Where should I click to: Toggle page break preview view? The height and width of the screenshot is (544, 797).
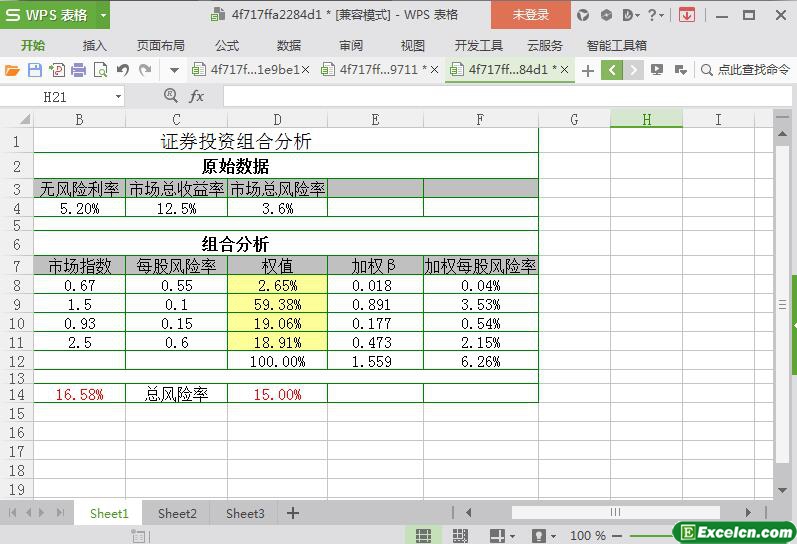point(460,536)
